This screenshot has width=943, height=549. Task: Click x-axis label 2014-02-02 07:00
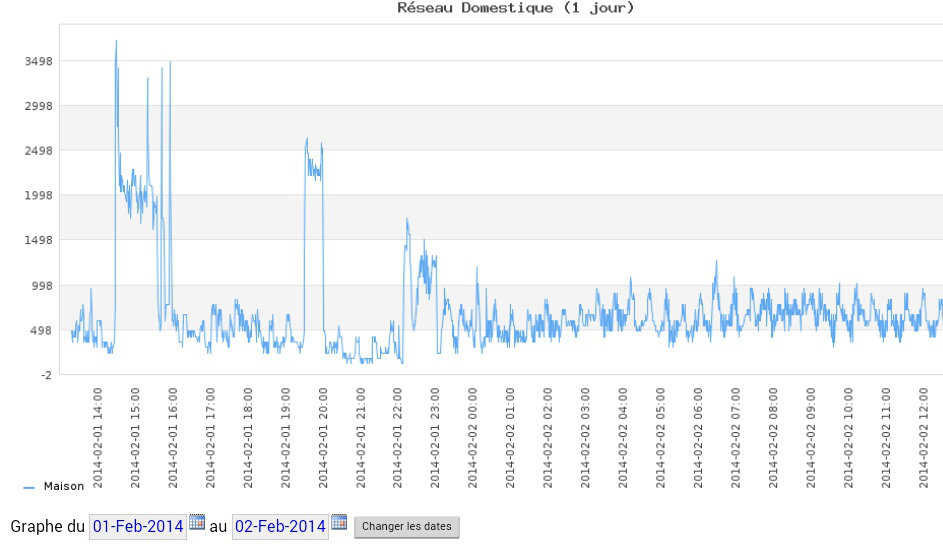736,438
